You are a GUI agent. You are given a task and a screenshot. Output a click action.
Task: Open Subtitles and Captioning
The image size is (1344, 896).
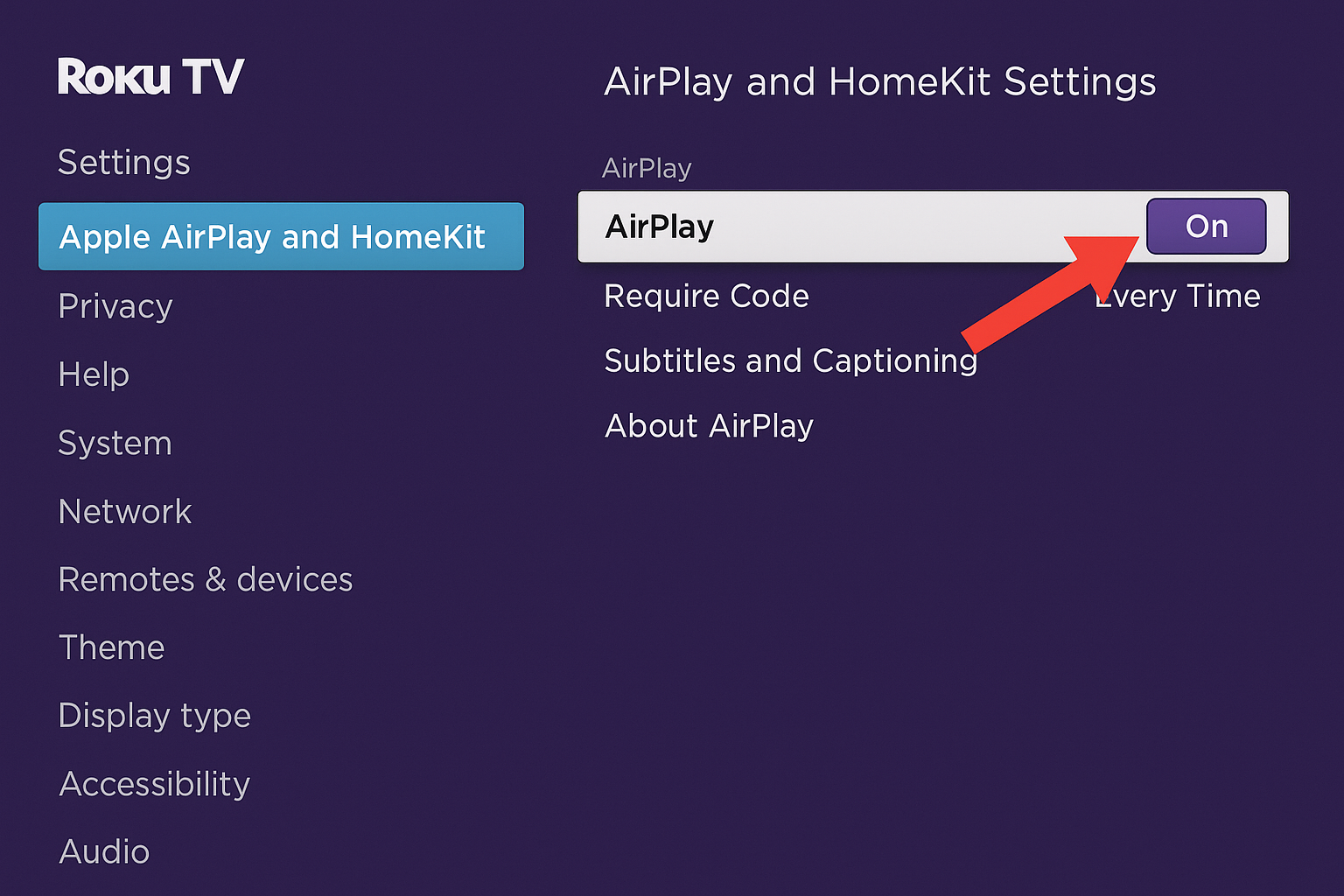click(790, 360)
